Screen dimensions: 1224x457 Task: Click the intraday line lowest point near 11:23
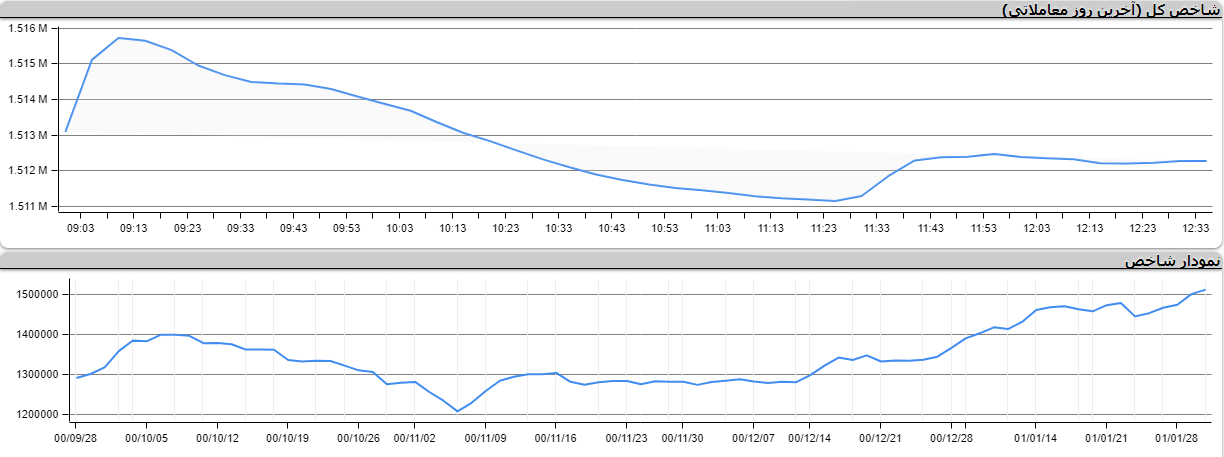(x=835, y=201)
